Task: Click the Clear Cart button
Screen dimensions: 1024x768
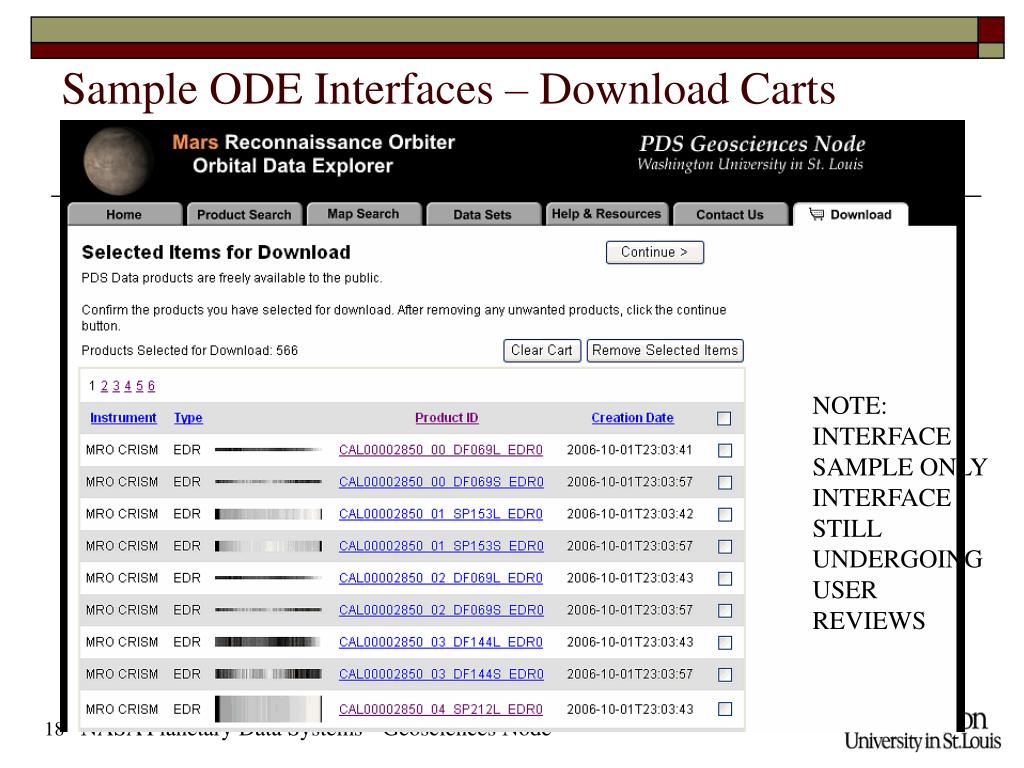Action: click(x=541, y=350)
